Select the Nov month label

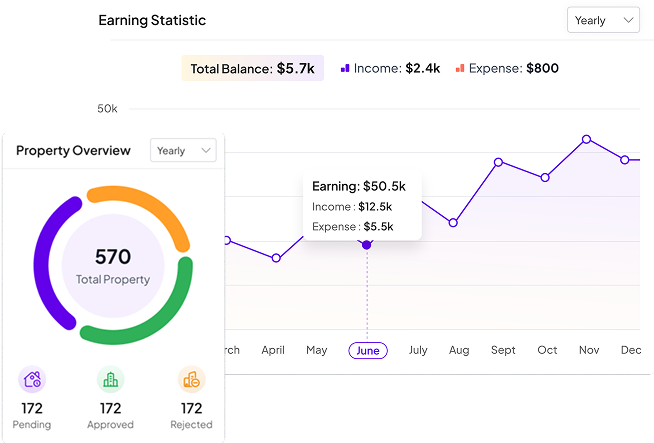coord(590,350)
